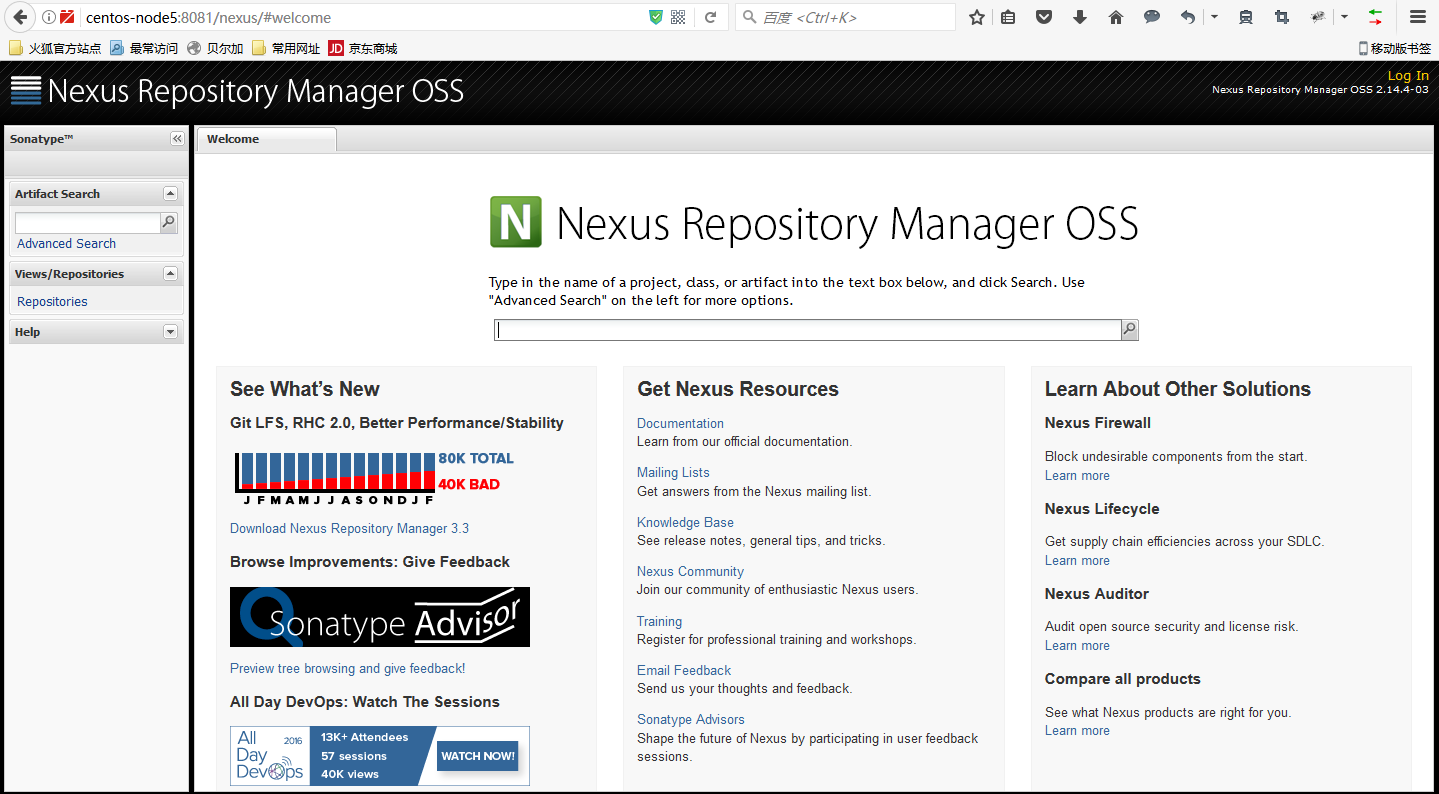Open the 京东商城 bookmark
The width and height of the screenshot is (1439, 794).
[363, 48]
